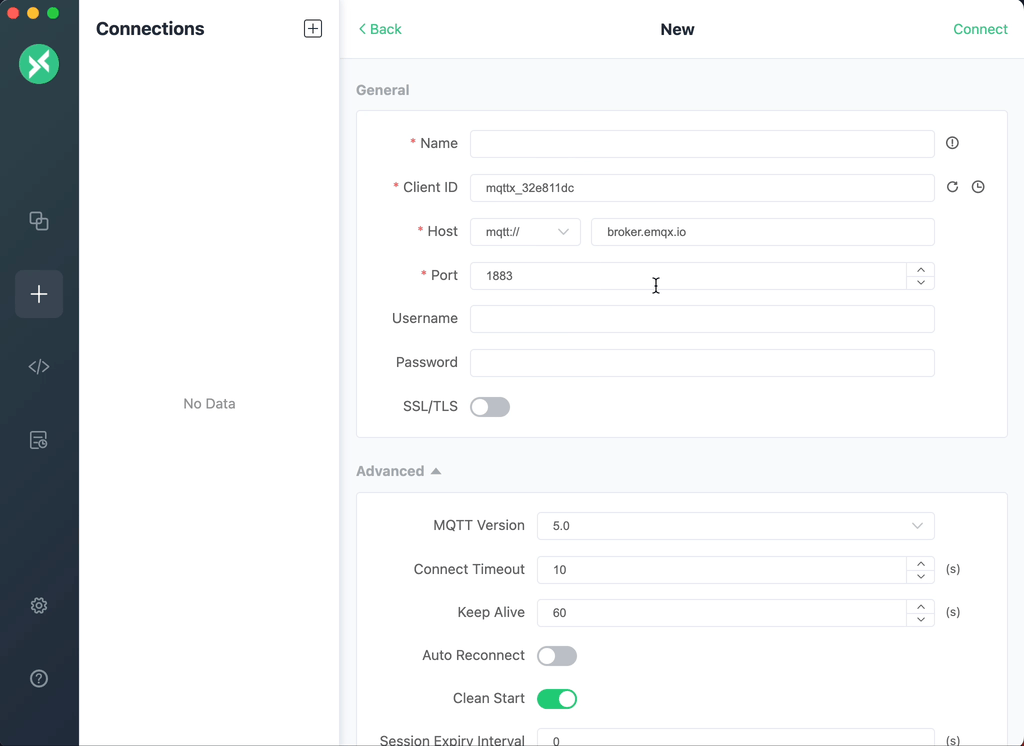
Task: Click the New page title
Action: 677,29
